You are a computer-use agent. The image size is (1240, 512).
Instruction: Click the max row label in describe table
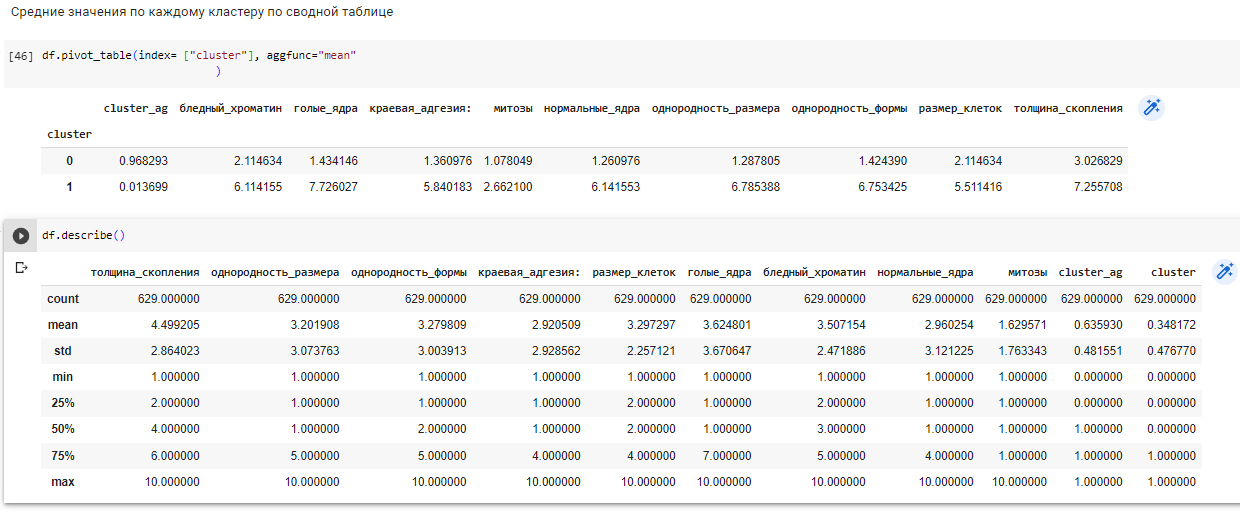pos(65,481)
